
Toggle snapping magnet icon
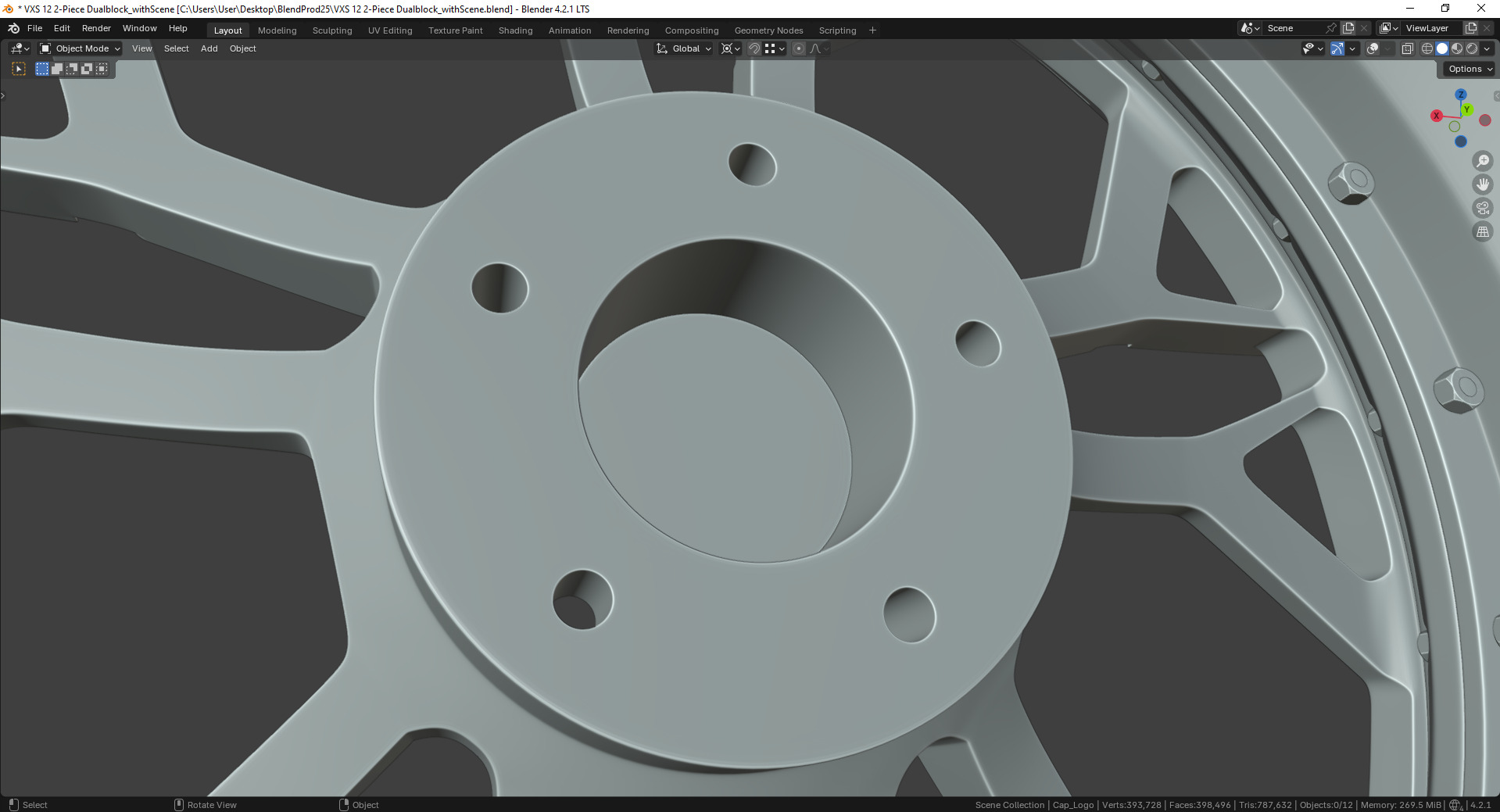click(x=754, y=48)
